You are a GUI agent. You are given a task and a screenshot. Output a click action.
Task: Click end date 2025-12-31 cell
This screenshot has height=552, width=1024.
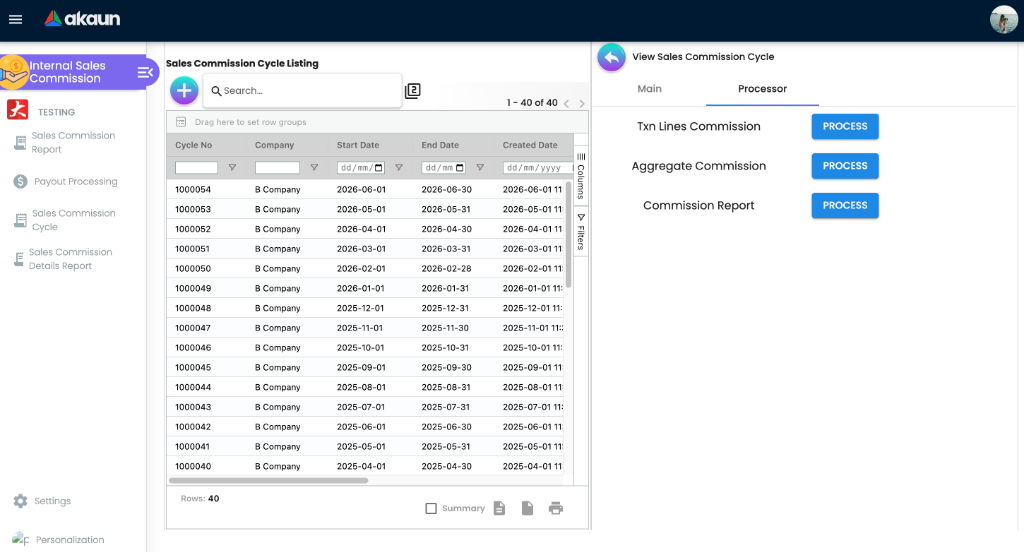click(x=446, y=308)
